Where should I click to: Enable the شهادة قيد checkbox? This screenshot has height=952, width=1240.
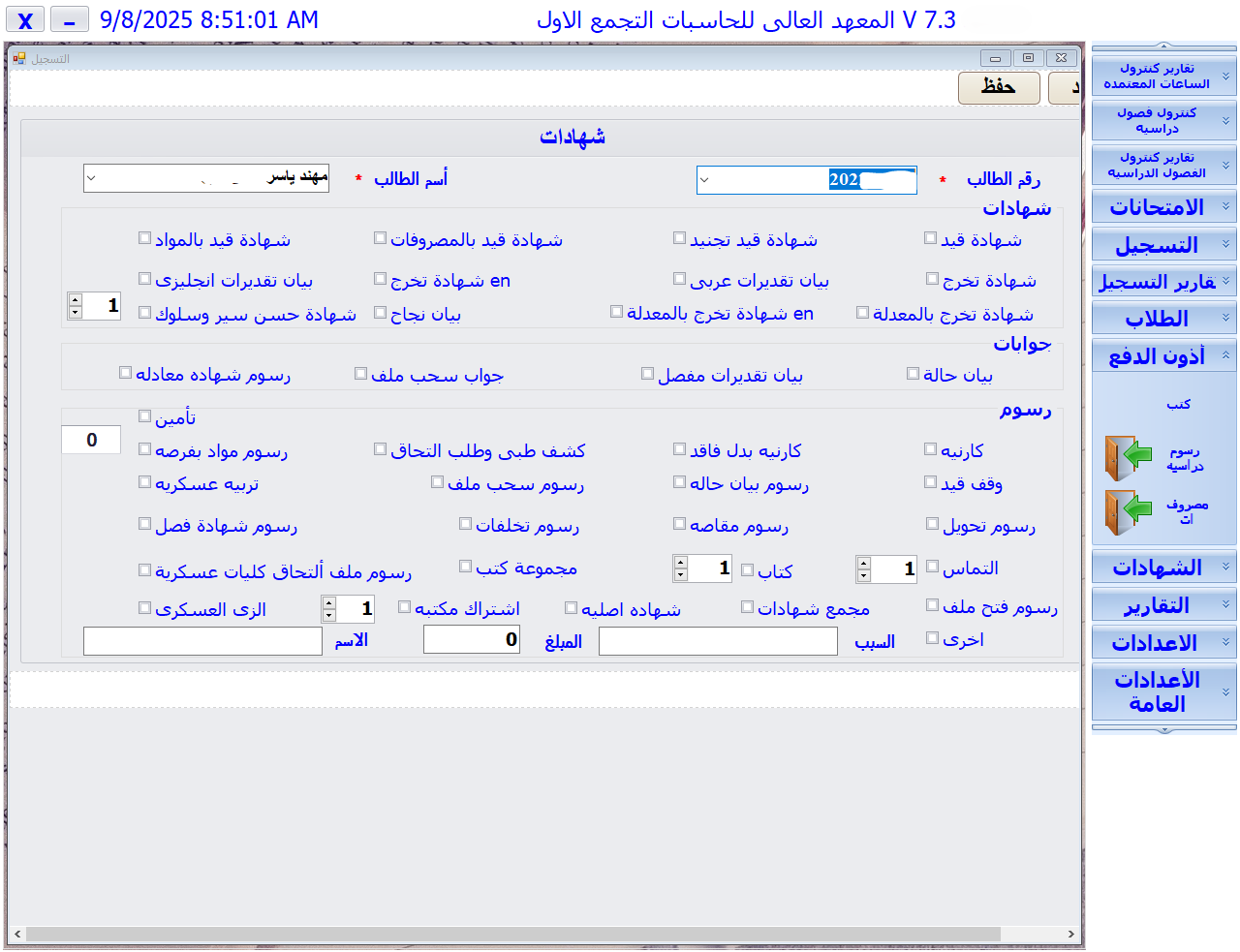pos(928,237)
